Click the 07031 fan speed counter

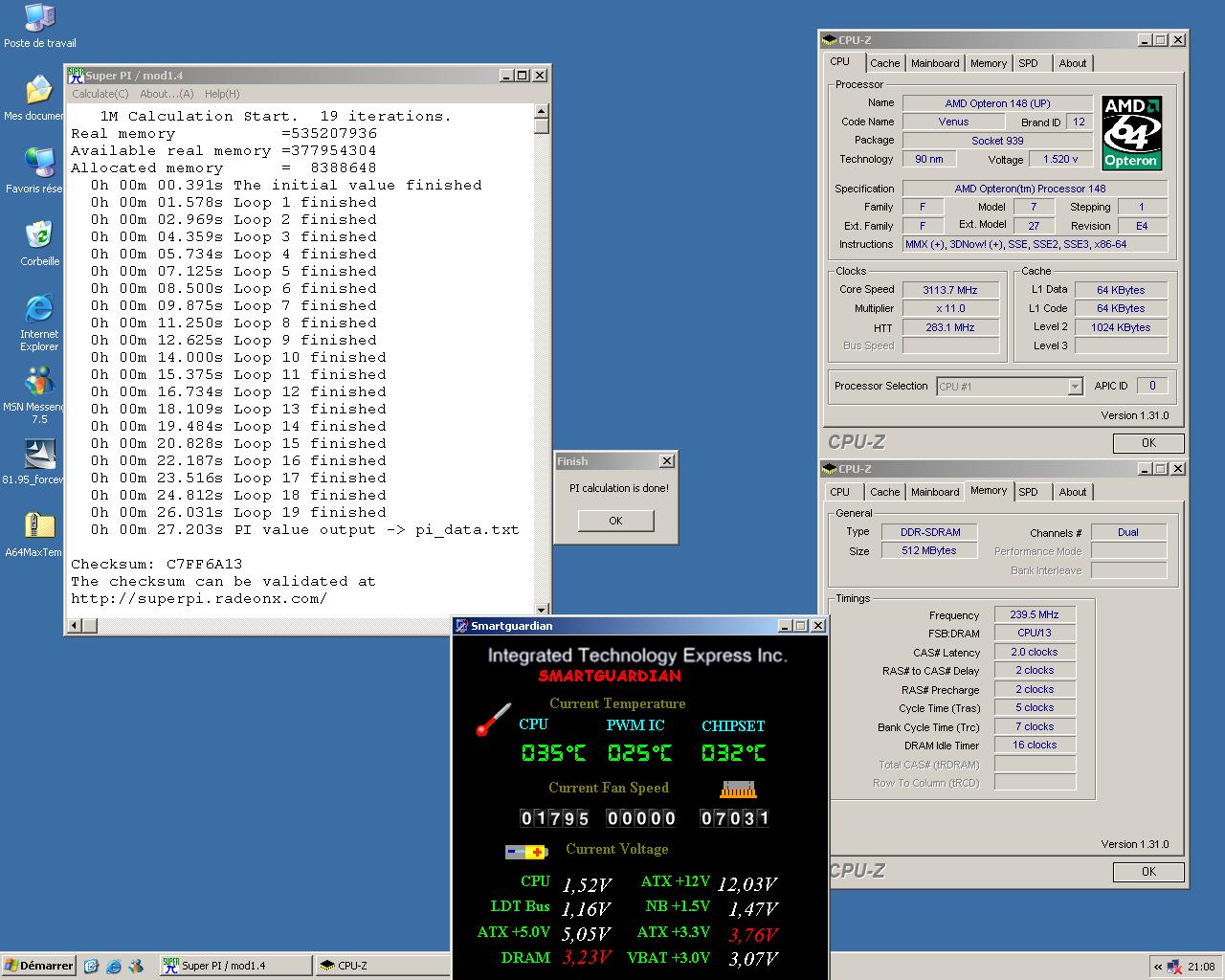(x=735, y=818)
